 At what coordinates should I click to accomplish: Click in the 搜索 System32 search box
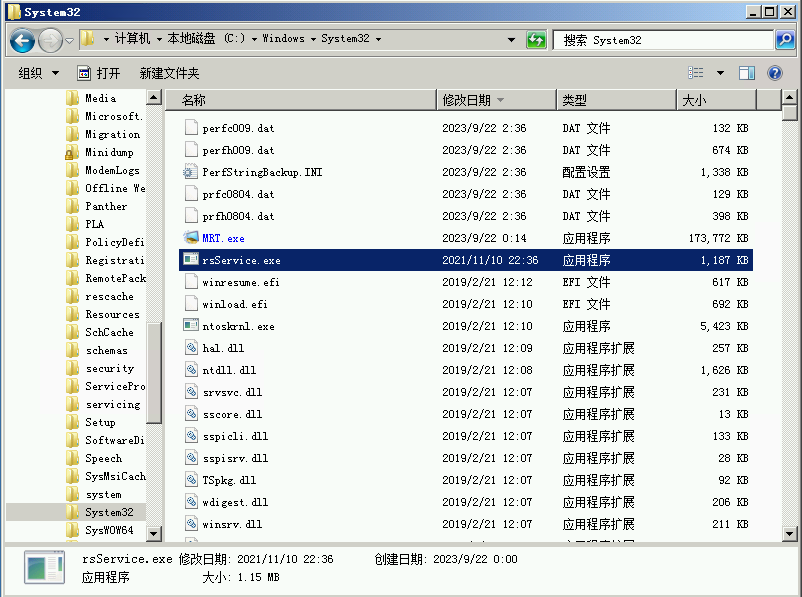click(660, 40)
